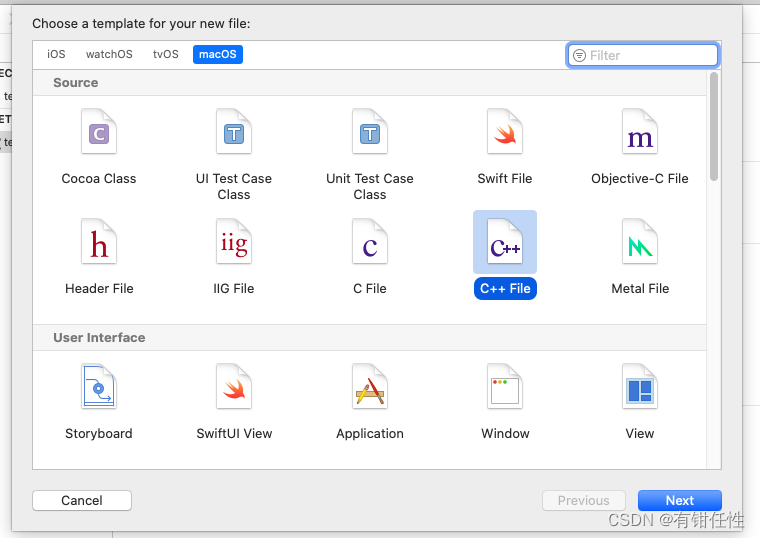Screen dimensions: 760x538
Task: Click the 'C File' label text
Action: tap(370, 288)
